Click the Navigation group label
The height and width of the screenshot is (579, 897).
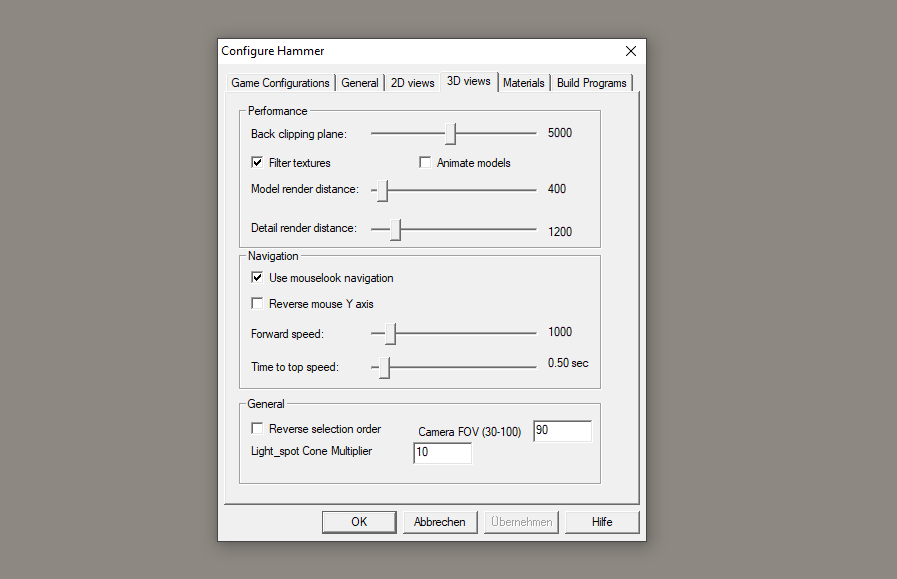[273, 256]
